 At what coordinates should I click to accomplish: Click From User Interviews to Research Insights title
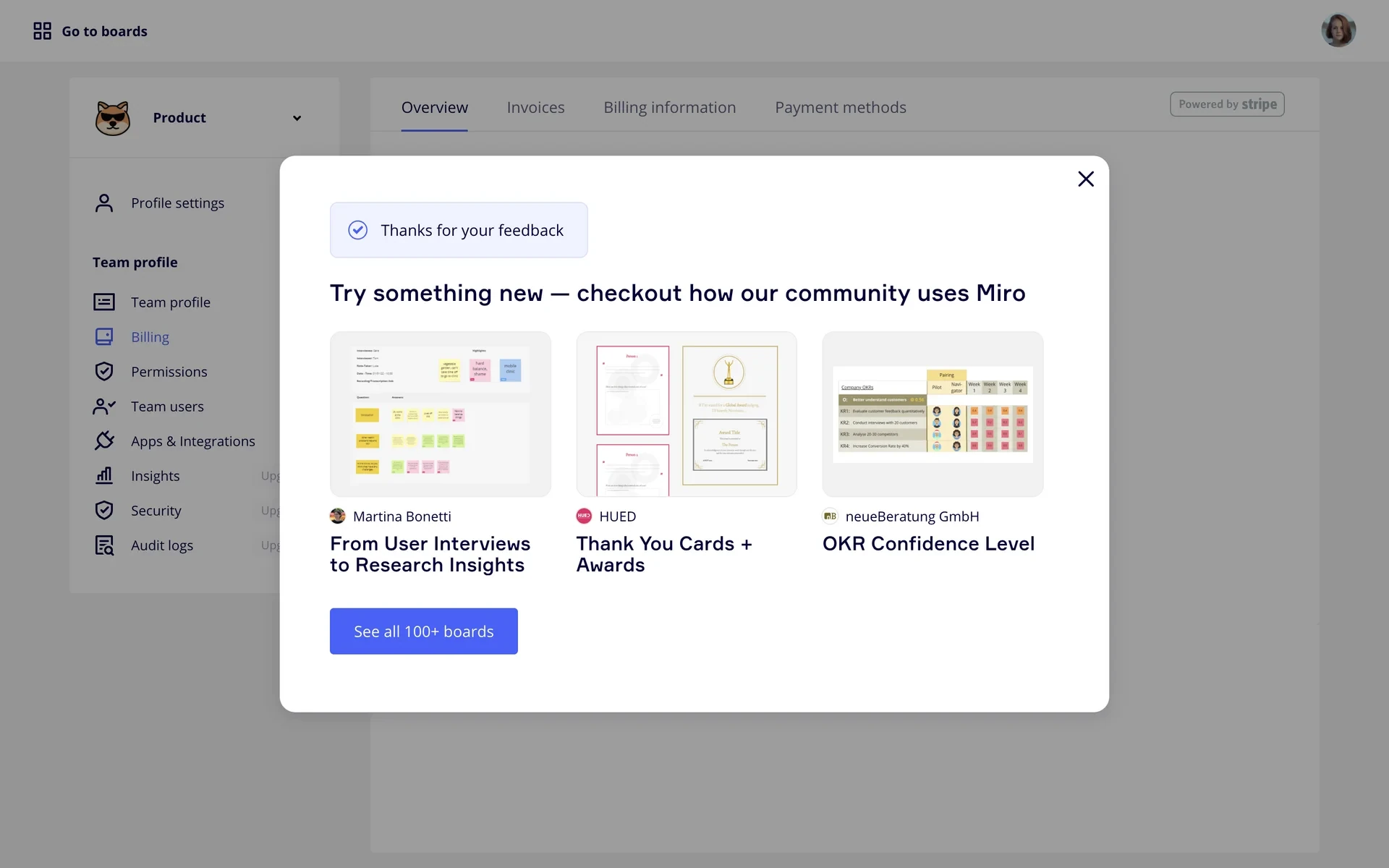(x=430, y=554)
